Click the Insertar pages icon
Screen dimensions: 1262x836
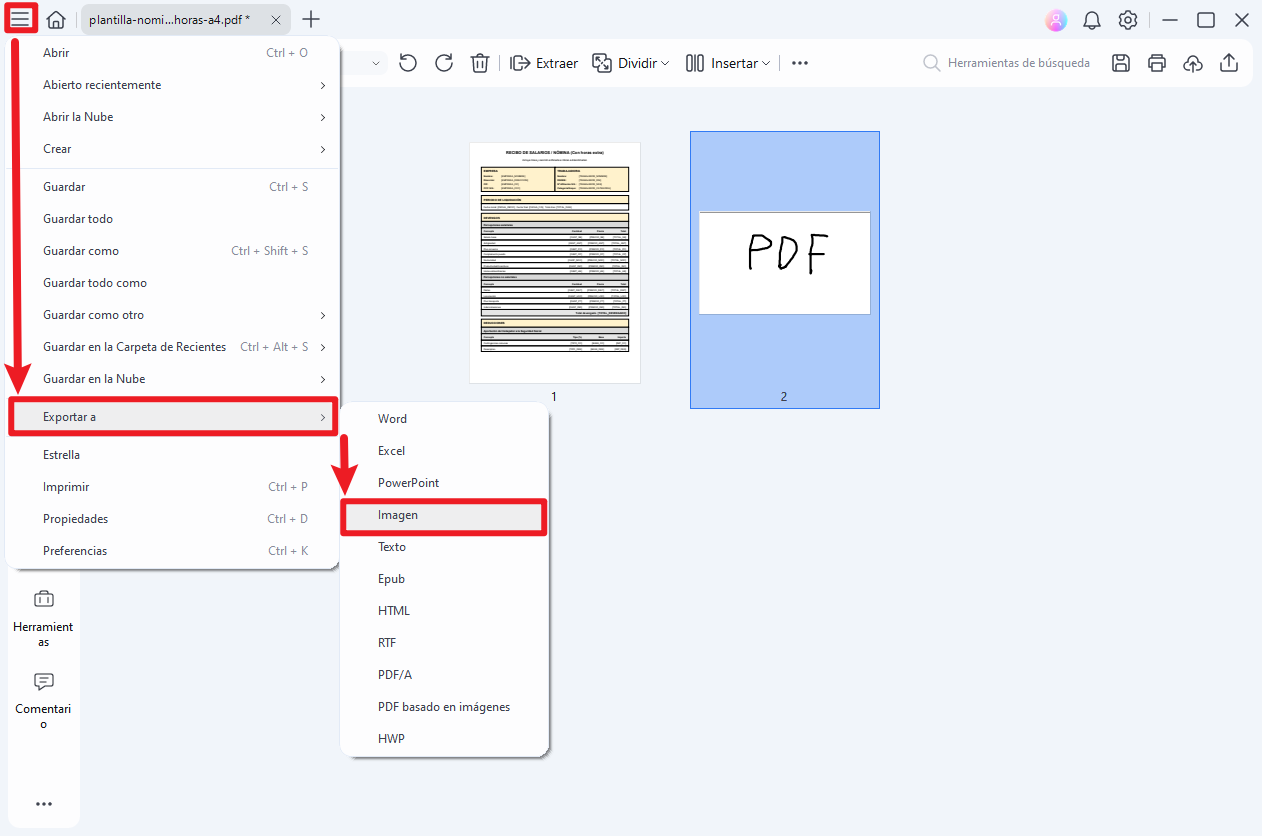696,62
